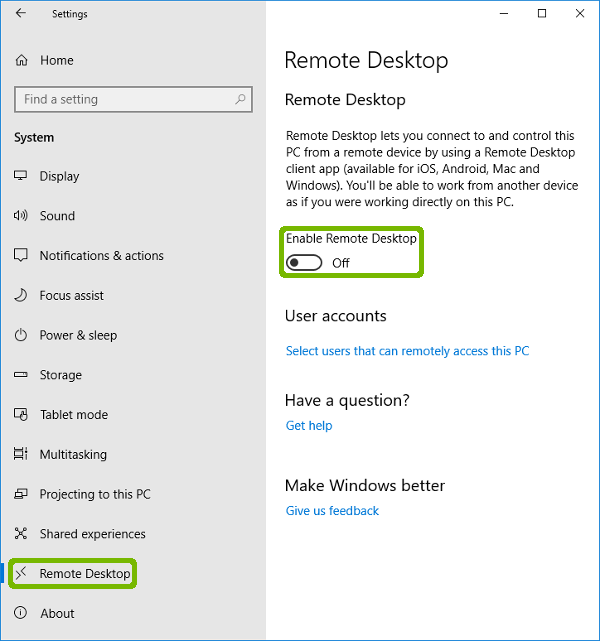This screenshot has height=641, width=600.
Task: Click the About info icon
Action: pos(20,613)
